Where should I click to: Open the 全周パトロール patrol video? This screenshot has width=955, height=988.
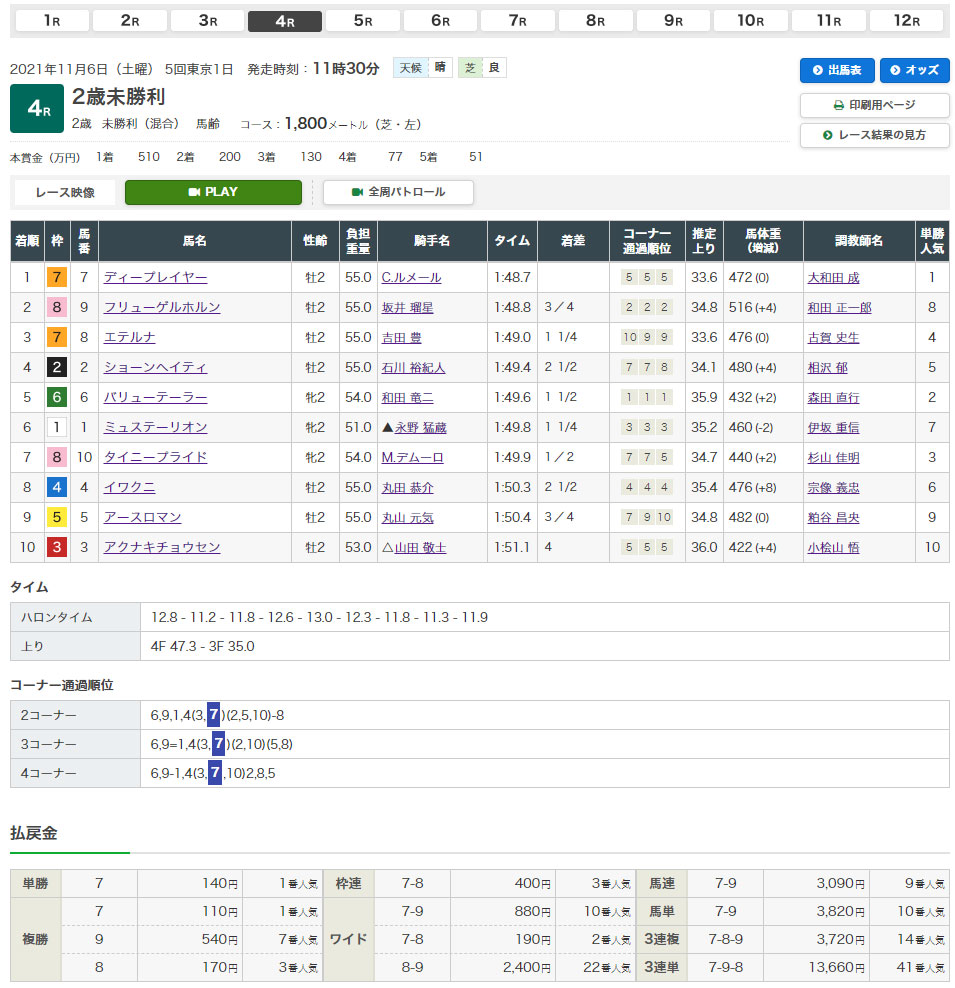point(398,192)
